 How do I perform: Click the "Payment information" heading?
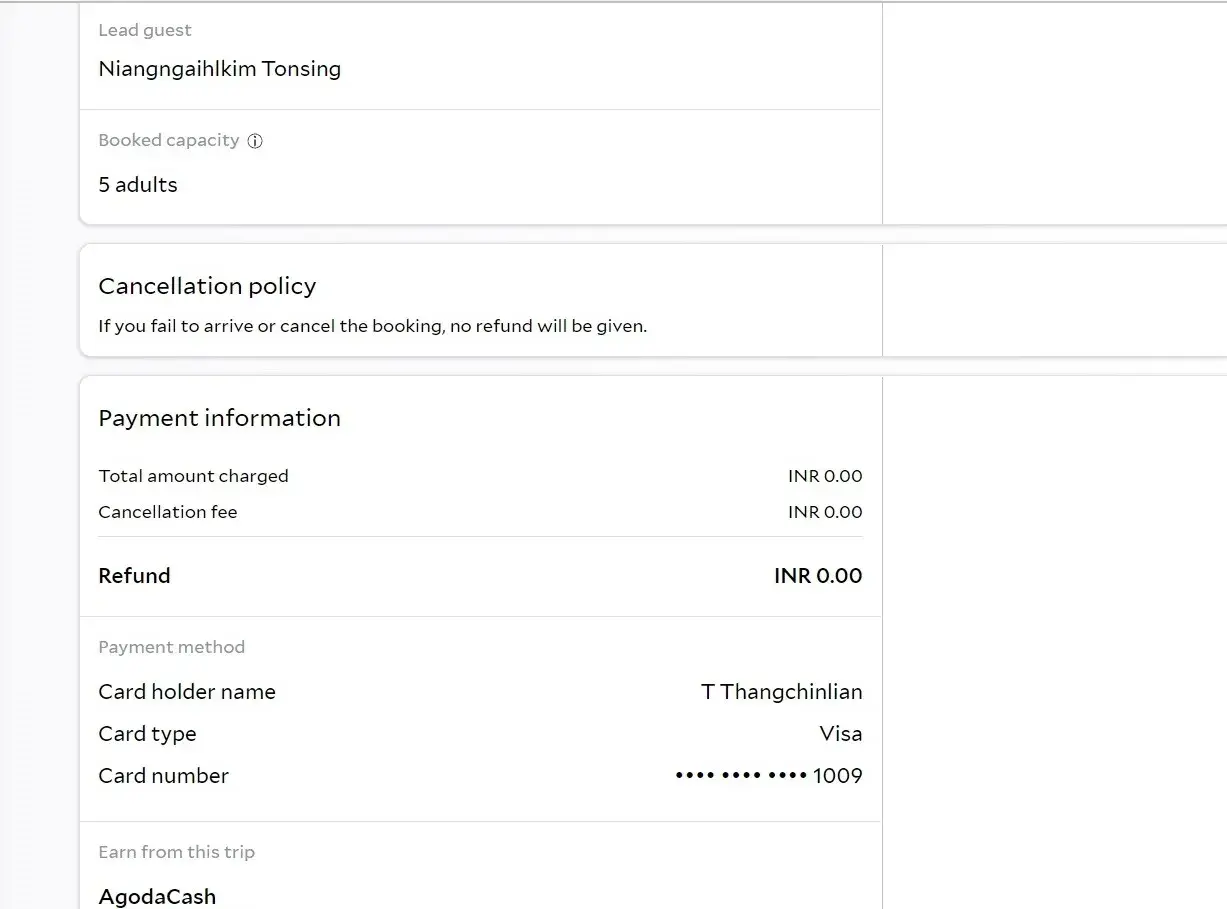219,418
